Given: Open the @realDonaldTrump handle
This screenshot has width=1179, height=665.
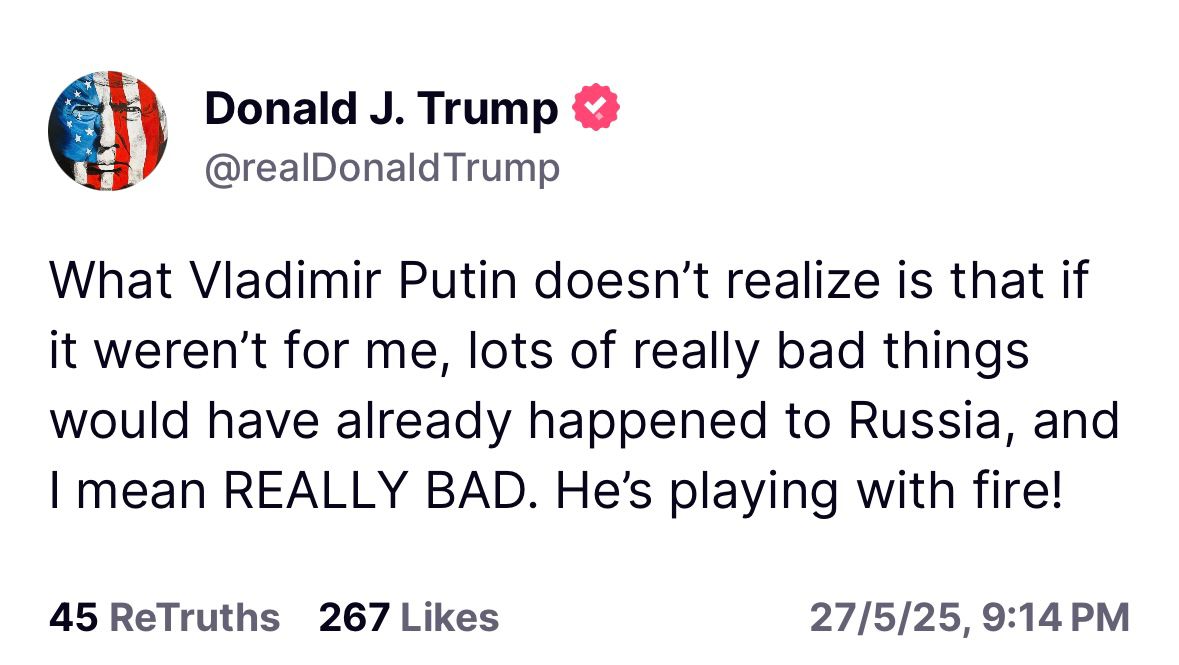Looking at the screenshot, I should tap(382, 168).
